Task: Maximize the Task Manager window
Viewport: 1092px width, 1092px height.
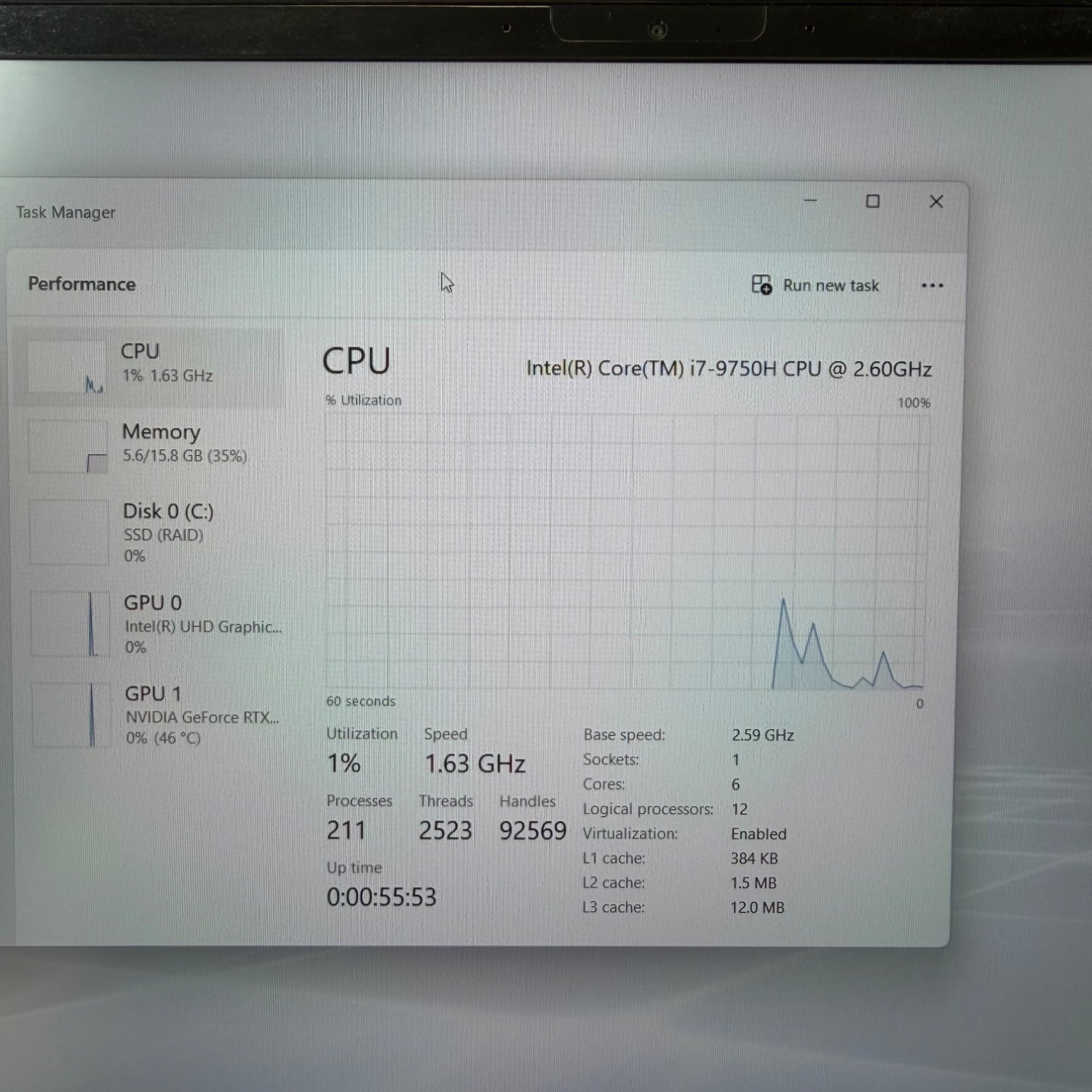Action: [872, 201]
